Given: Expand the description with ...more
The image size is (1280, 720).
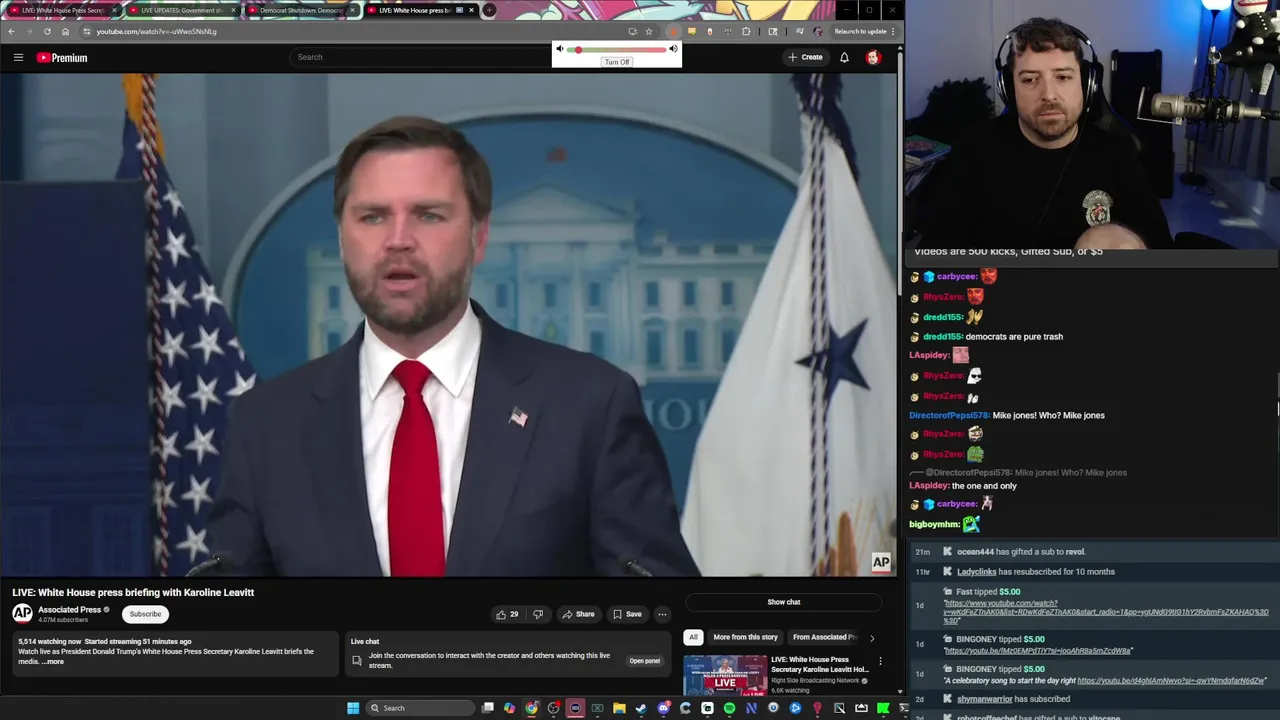Looking at the screenshot, I should (x=52, y=661).
